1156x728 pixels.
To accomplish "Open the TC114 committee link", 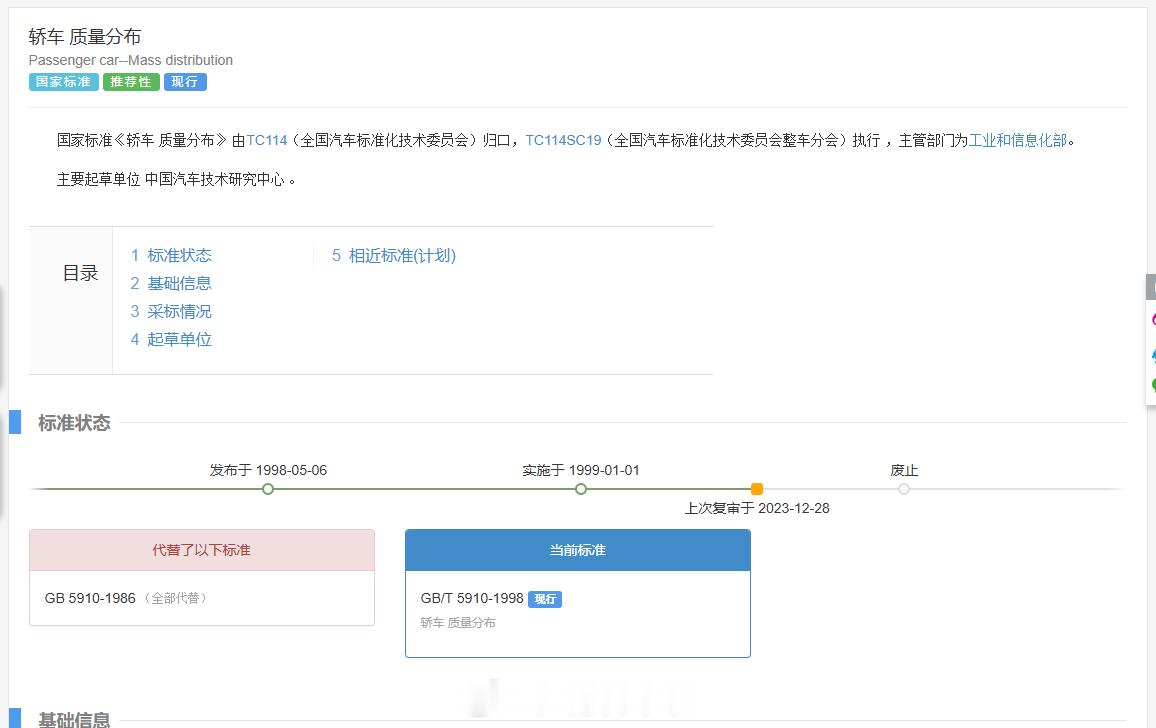I will 267,141.
